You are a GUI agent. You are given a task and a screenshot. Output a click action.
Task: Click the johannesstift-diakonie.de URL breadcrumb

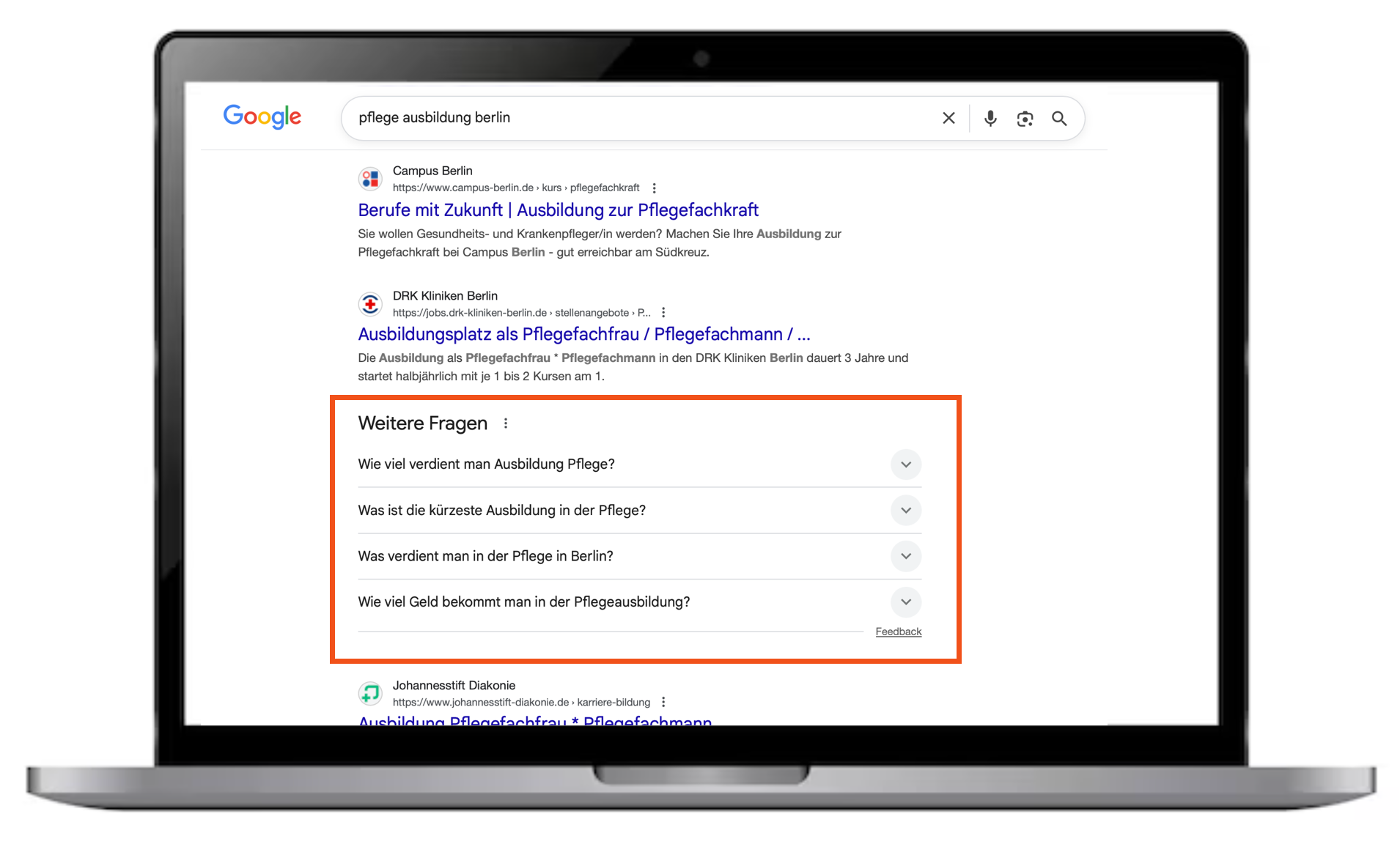point(521,702)
